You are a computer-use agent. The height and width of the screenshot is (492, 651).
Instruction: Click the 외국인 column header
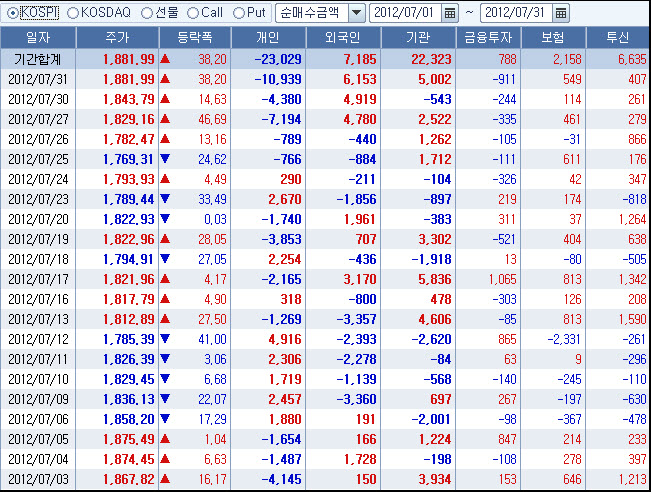tap(343, 38)
